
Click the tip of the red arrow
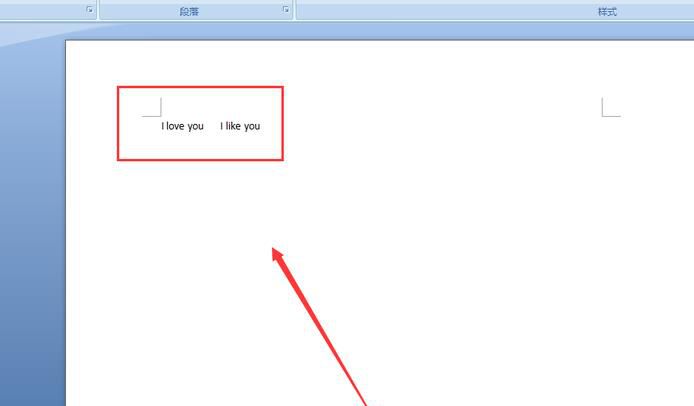(x=274, y=249)
